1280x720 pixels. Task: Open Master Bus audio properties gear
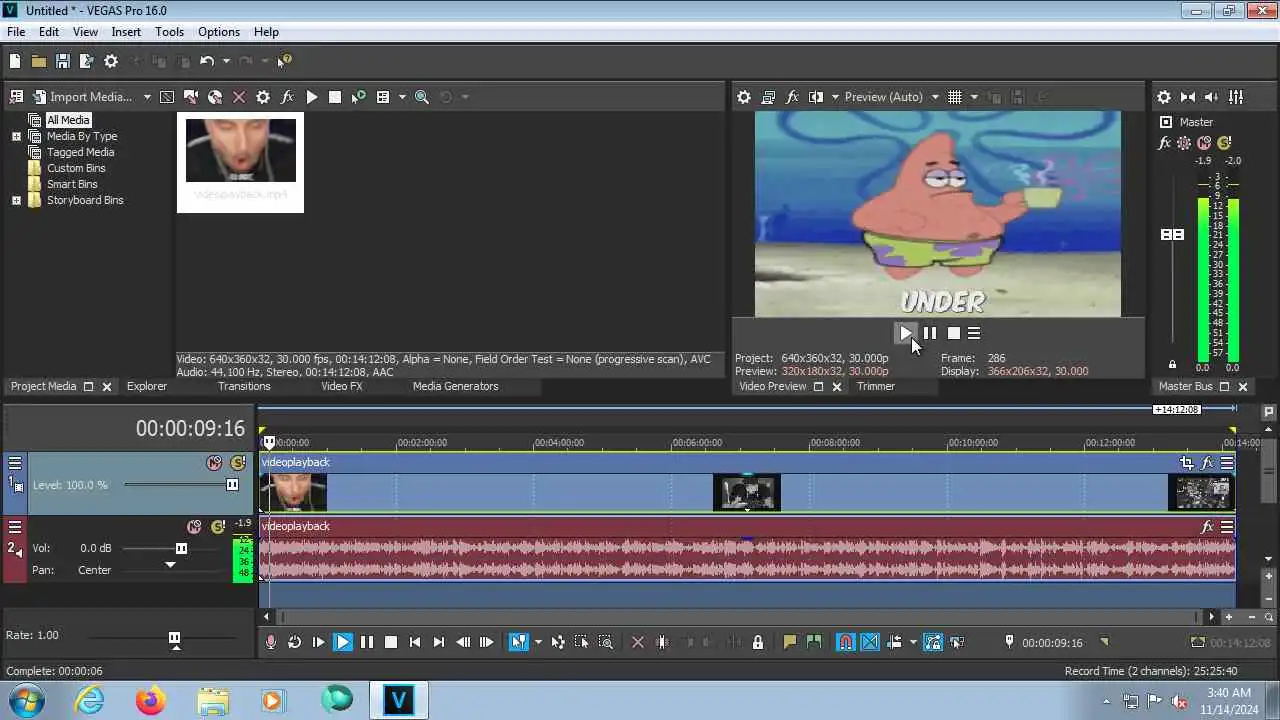click(x=1164, y=97)
